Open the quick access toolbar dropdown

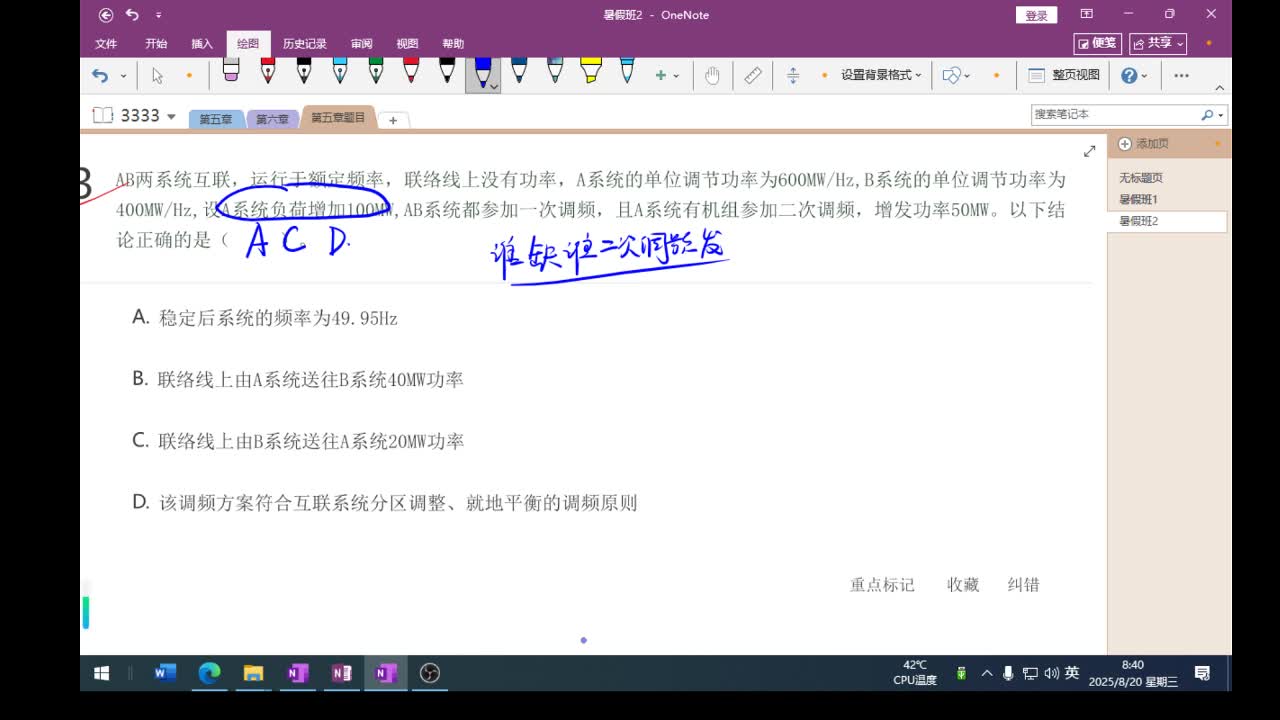(158, 16)
